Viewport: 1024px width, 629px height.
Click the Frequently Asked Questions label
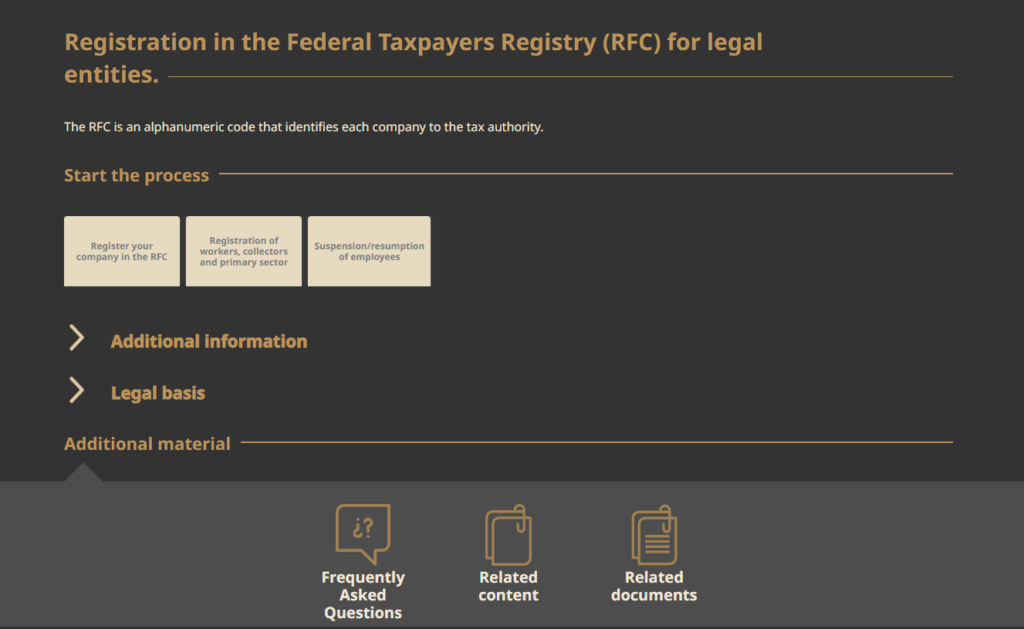362,594
